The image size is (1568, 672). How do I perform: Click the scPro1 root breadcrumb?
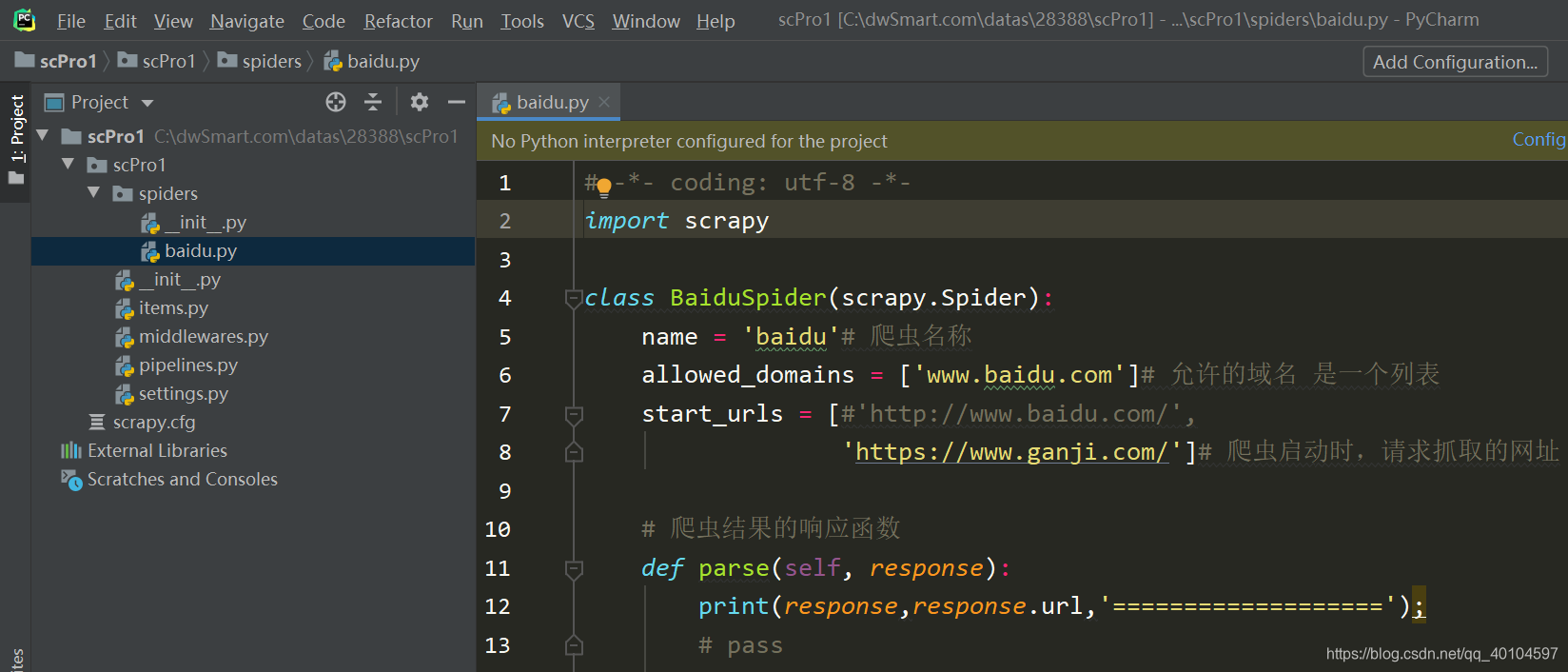point(56,61)
